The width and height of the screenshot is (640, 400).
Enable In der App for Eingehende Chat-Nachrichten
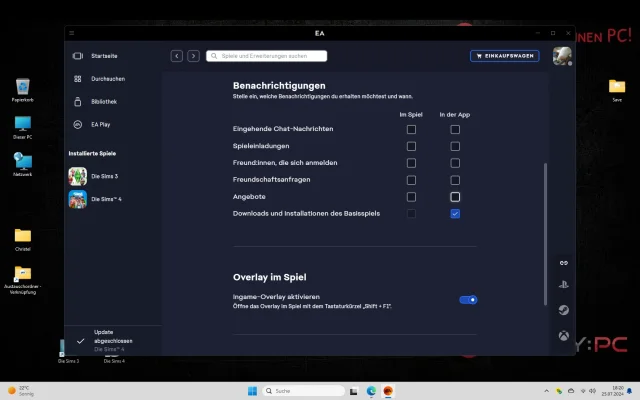click(x=455, y=129)
